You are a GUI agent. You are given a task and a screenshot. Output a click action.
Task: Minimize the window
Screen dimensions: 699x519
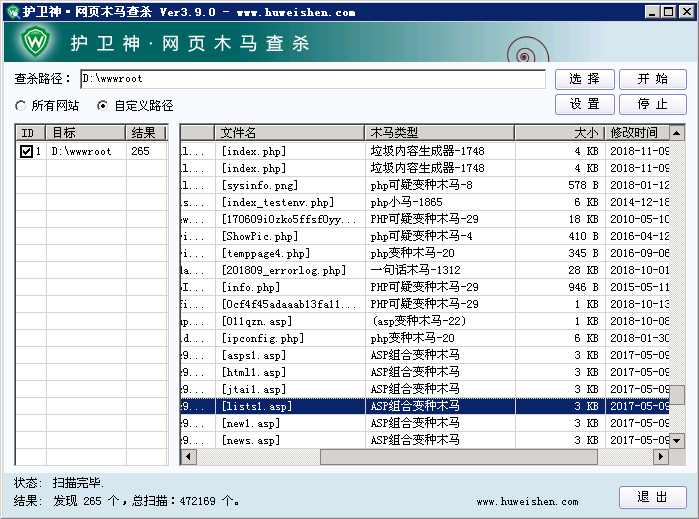(x=653, y=12)
